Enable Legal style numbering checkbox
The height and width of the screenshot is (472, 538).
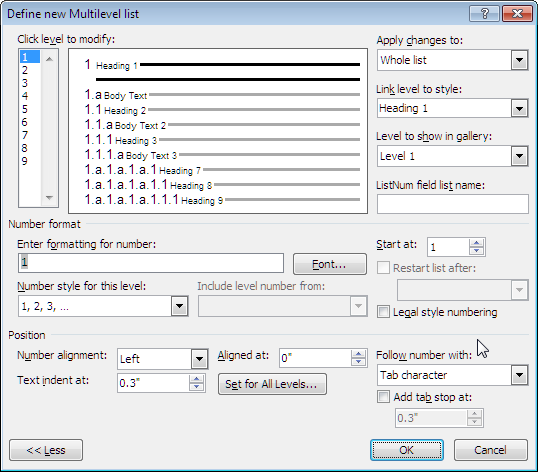click(383, 312)
